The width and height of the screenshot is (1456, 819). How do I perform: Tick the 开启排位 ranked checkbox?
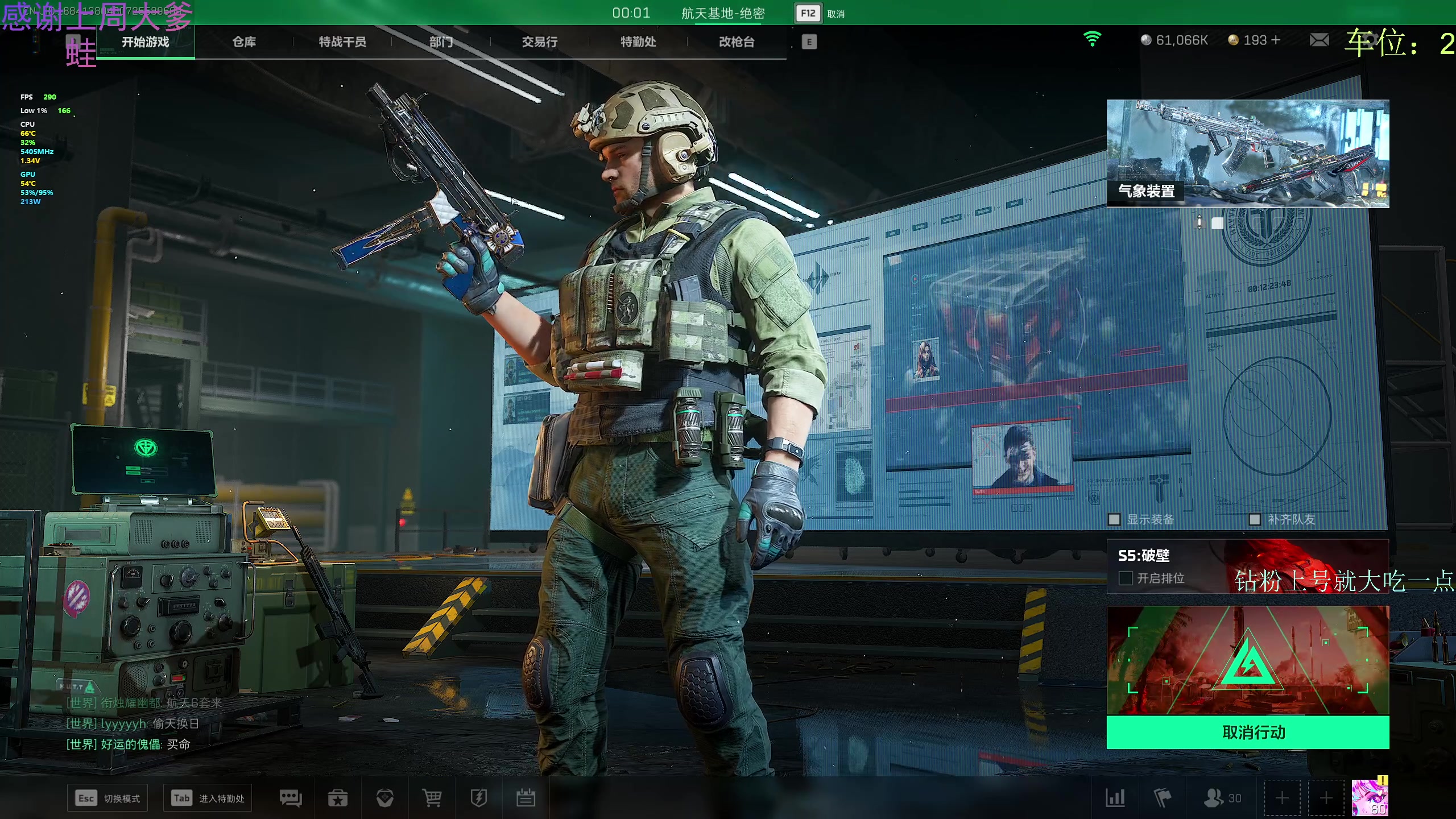[1126, 578]
